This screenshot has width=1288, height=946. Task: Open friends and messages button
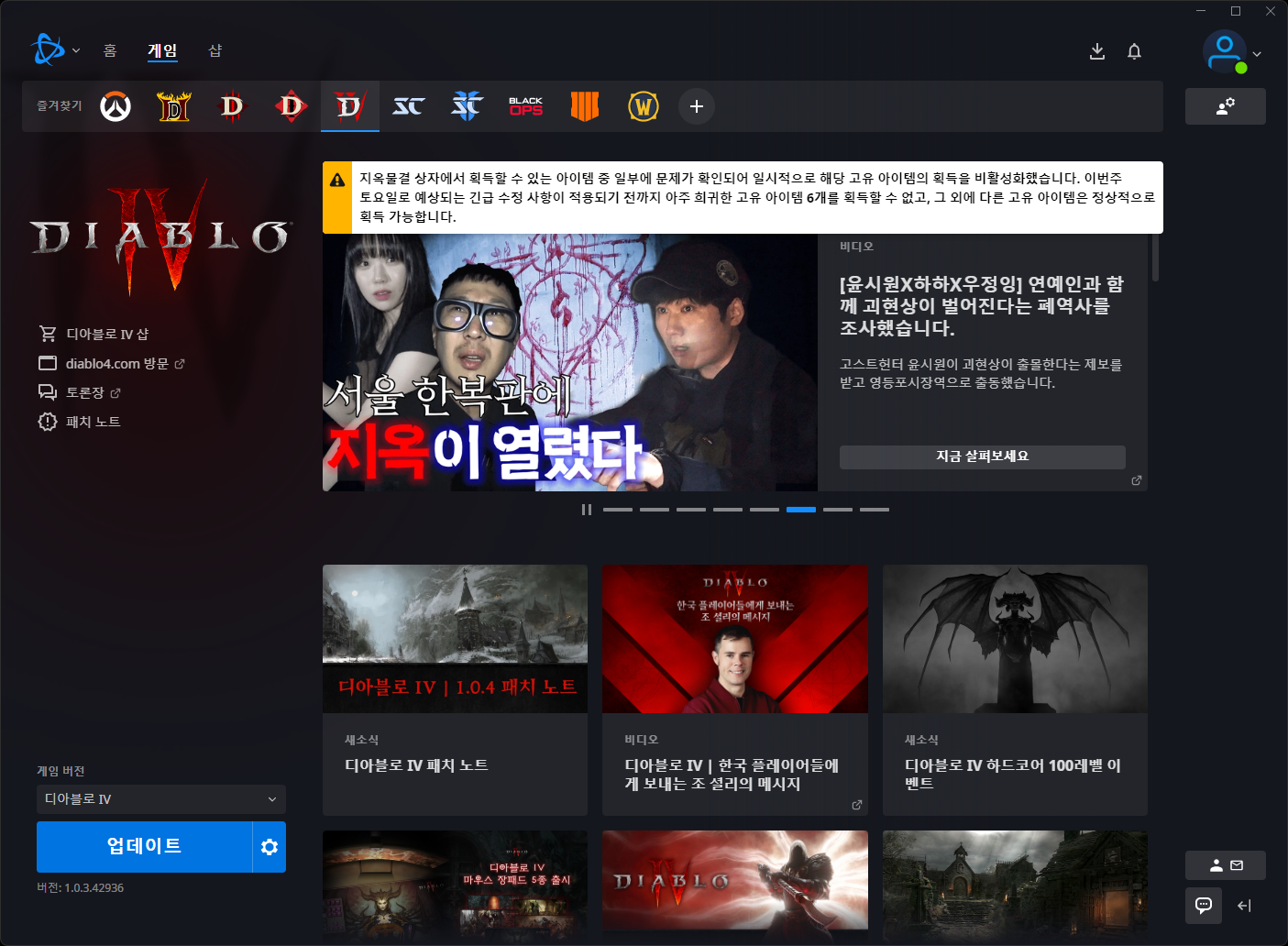pyautogui.click(x=1225, y=865)
